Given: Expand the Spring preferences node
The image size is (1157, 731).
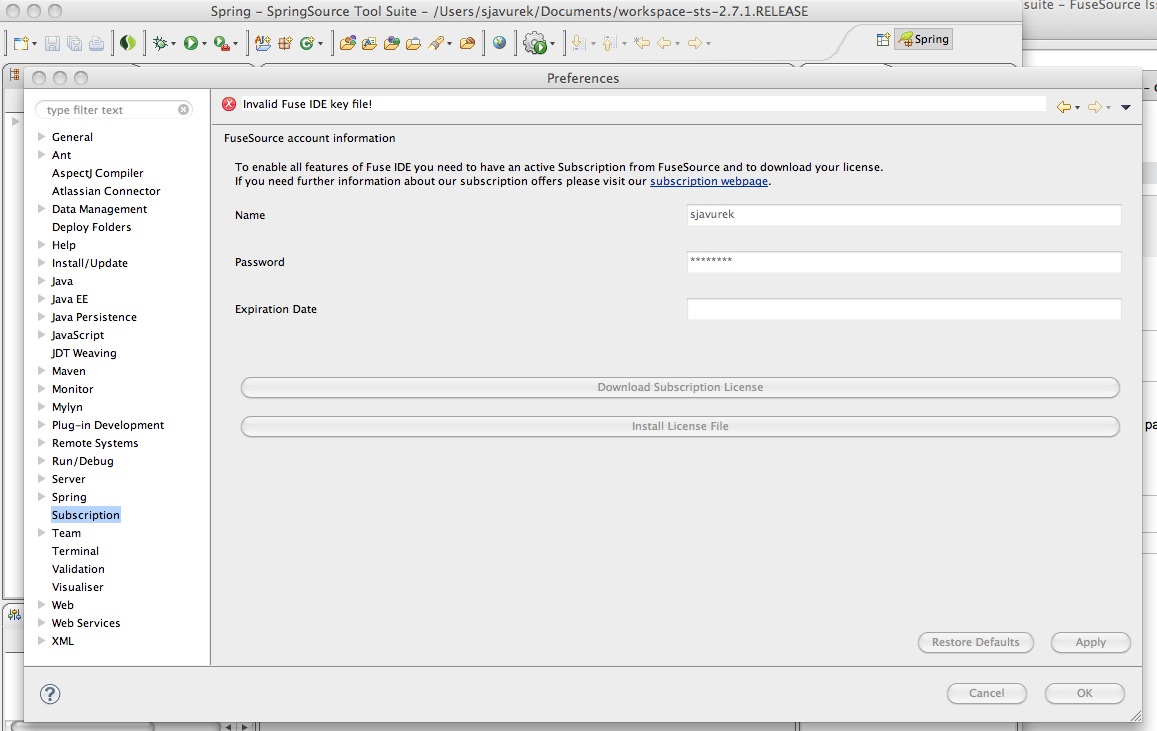Looking at the screenshot, I should click(41, 497).
